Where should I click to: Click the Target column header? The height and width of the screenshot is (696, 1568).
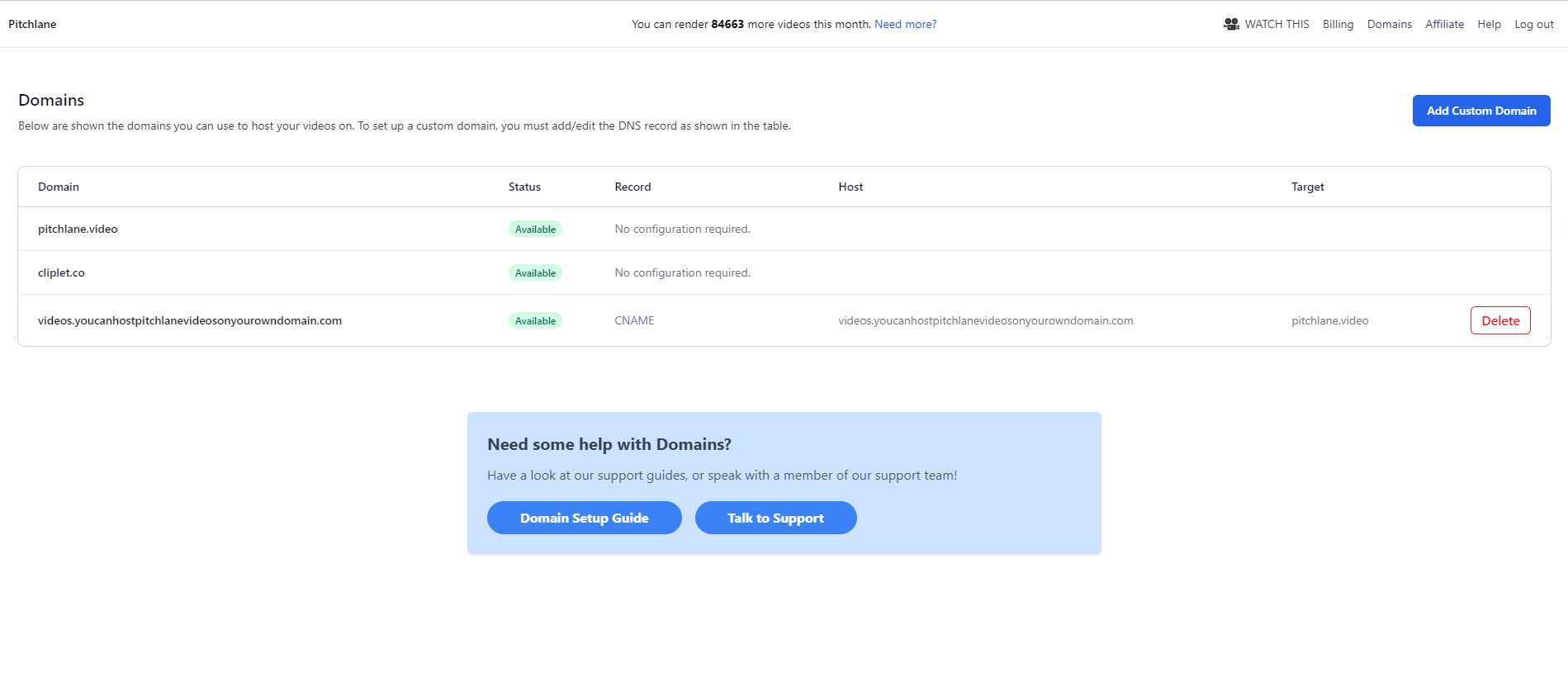click(x=1308, y=187)
